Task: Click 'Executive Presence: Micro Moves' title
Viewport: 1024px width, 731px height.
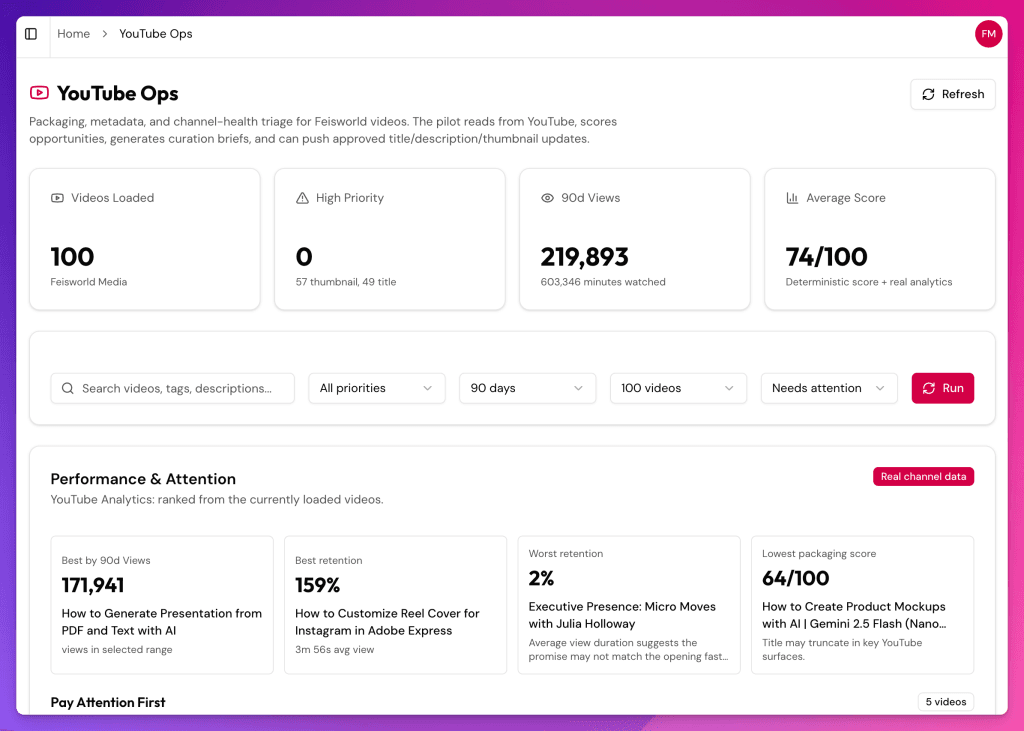Action: (x=622, y=615)
